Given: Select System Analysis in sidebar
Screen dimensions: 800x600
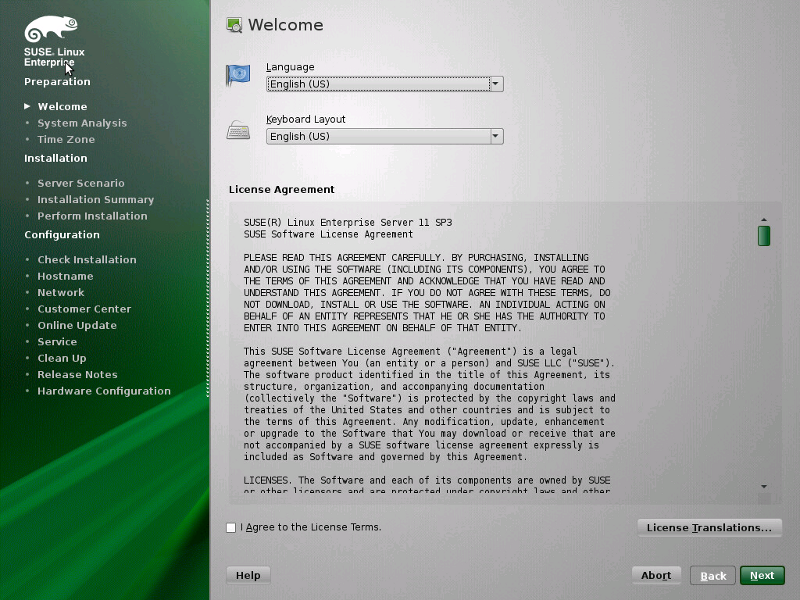Looking at the screenshot, I should (x=82, y=123).
